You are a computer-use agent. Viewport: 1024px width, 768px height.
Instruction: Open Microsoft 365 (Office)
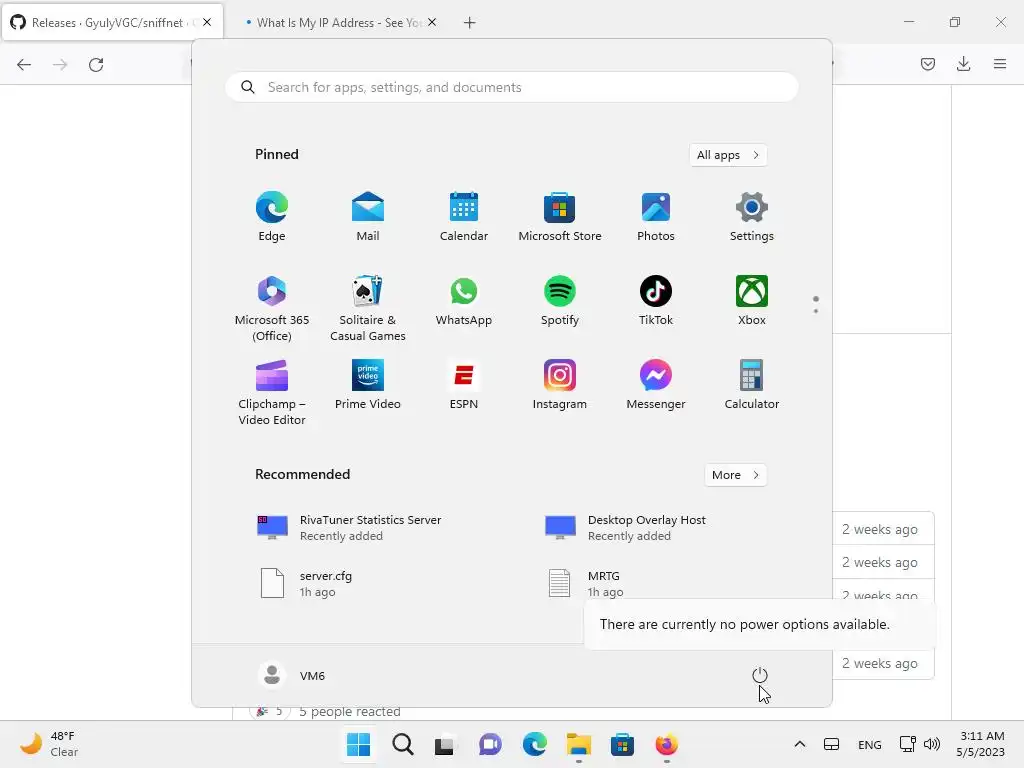[x=272, y=308]
